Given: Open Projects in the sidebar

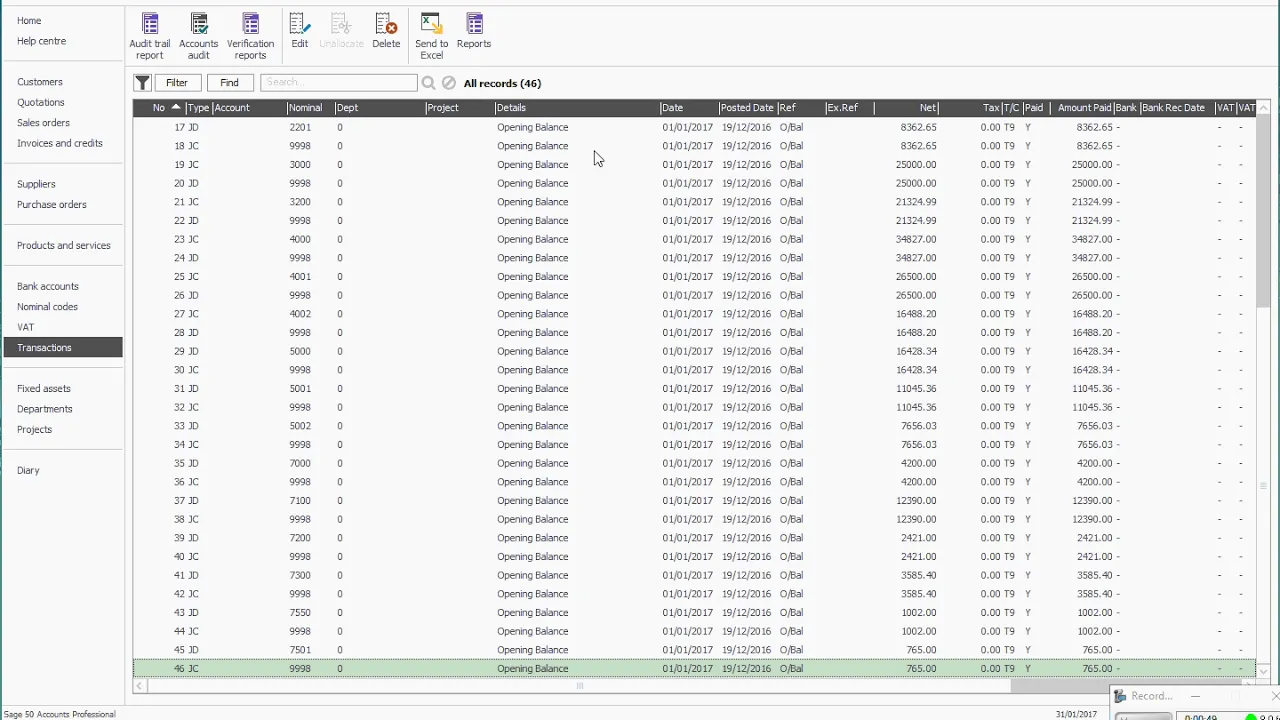Looking at the screenshot, I should 34,430.
